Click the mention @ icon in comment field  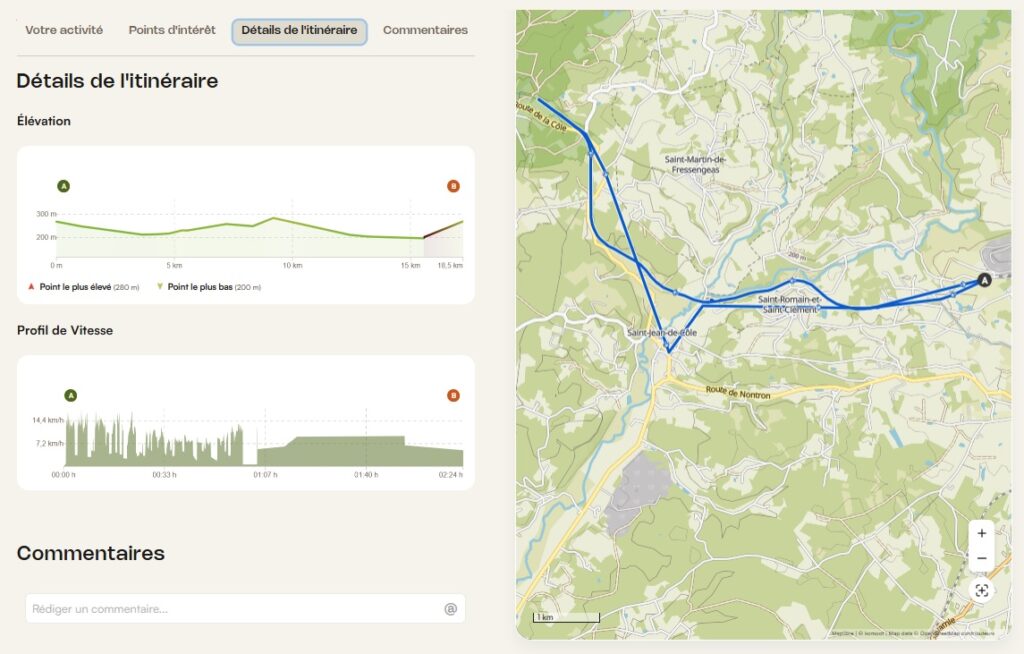450,608
